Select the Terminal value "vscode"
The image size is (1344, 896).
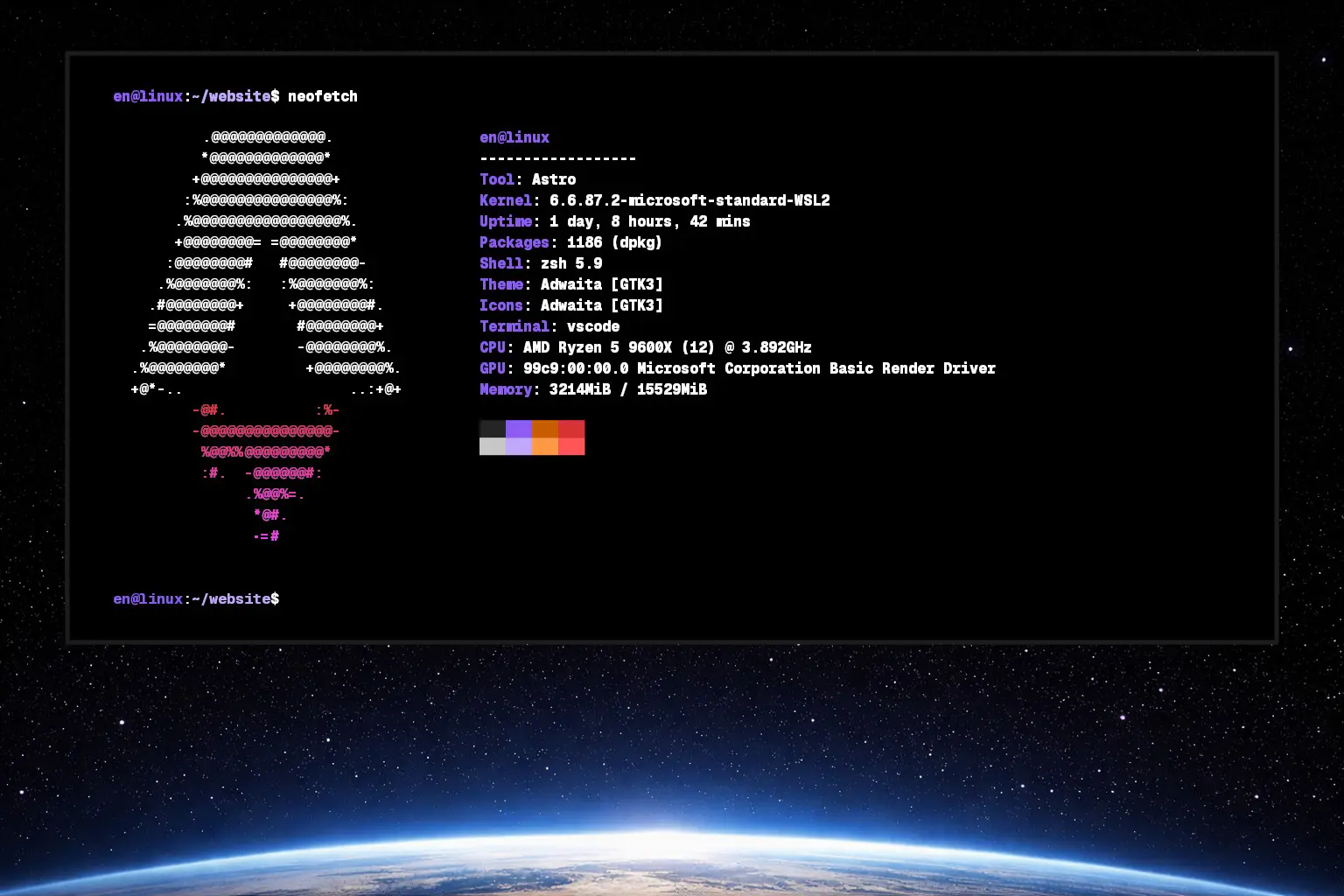593,326
